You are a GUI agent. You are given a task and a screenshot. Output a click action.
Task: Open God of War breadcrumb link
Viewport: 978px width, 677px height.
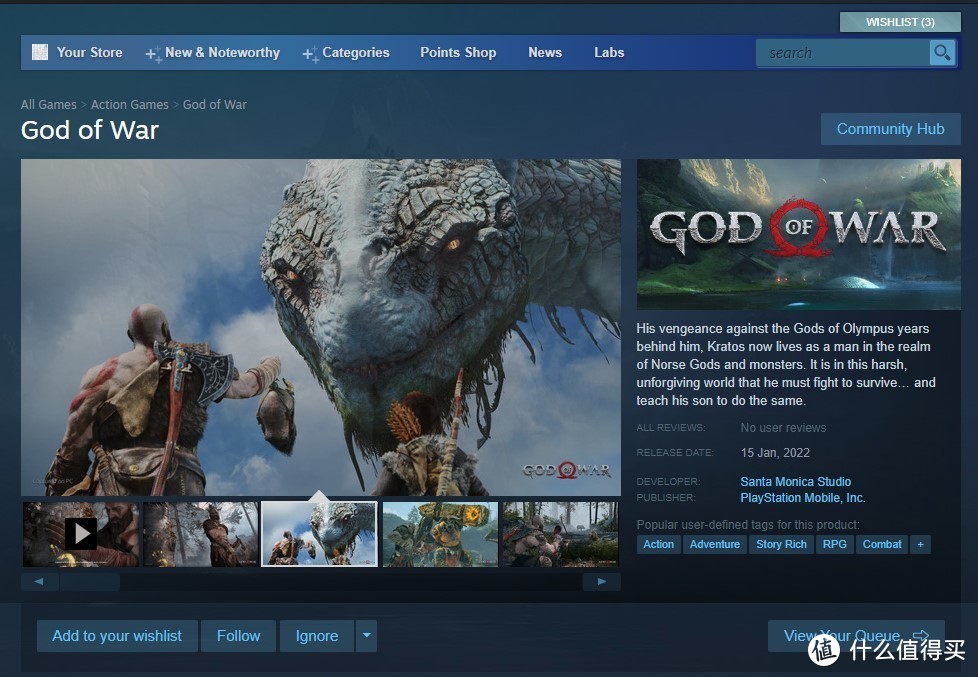click(x=215, y=105)
